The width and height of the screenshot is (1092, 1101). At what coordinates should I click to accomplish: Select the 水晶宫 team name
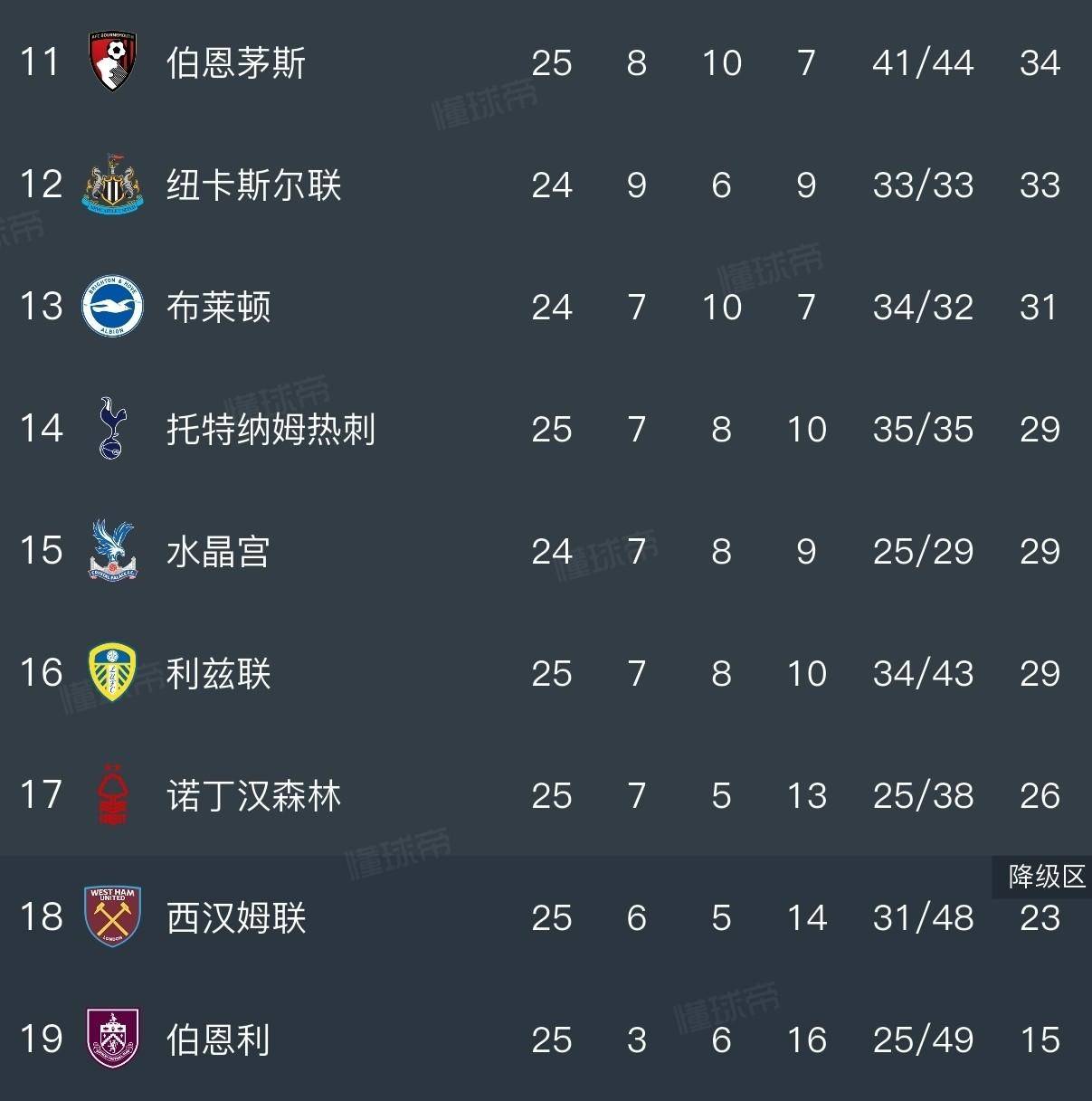pyautogui.click(x=219, y=551)
